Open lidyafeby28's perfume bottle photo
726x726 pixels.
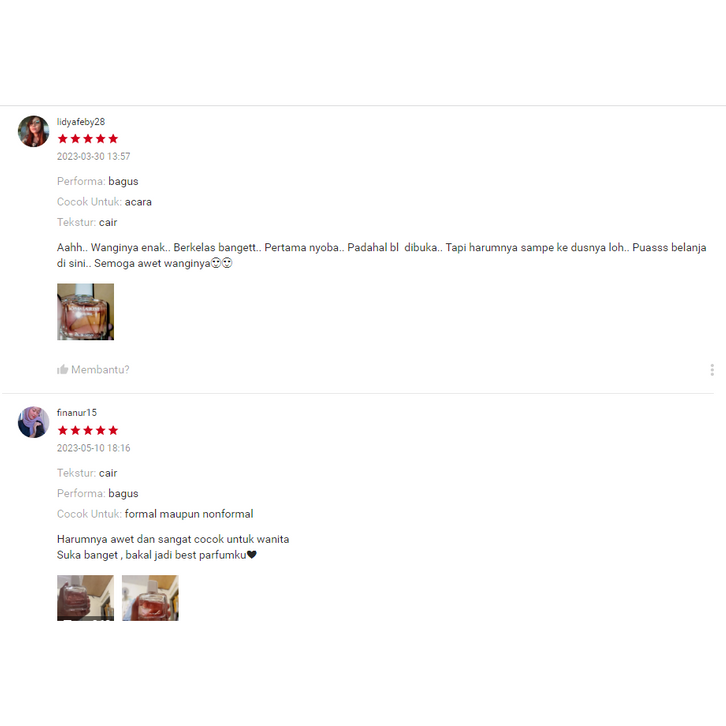point(85,312)
